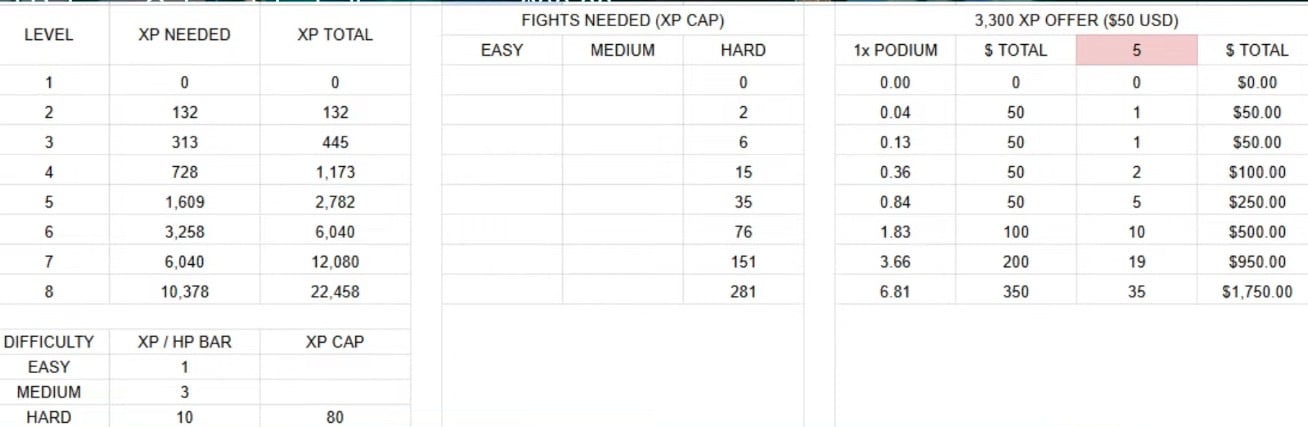Select the MEDIUM column header cell

pyautogui.click(x=623, y=50)
